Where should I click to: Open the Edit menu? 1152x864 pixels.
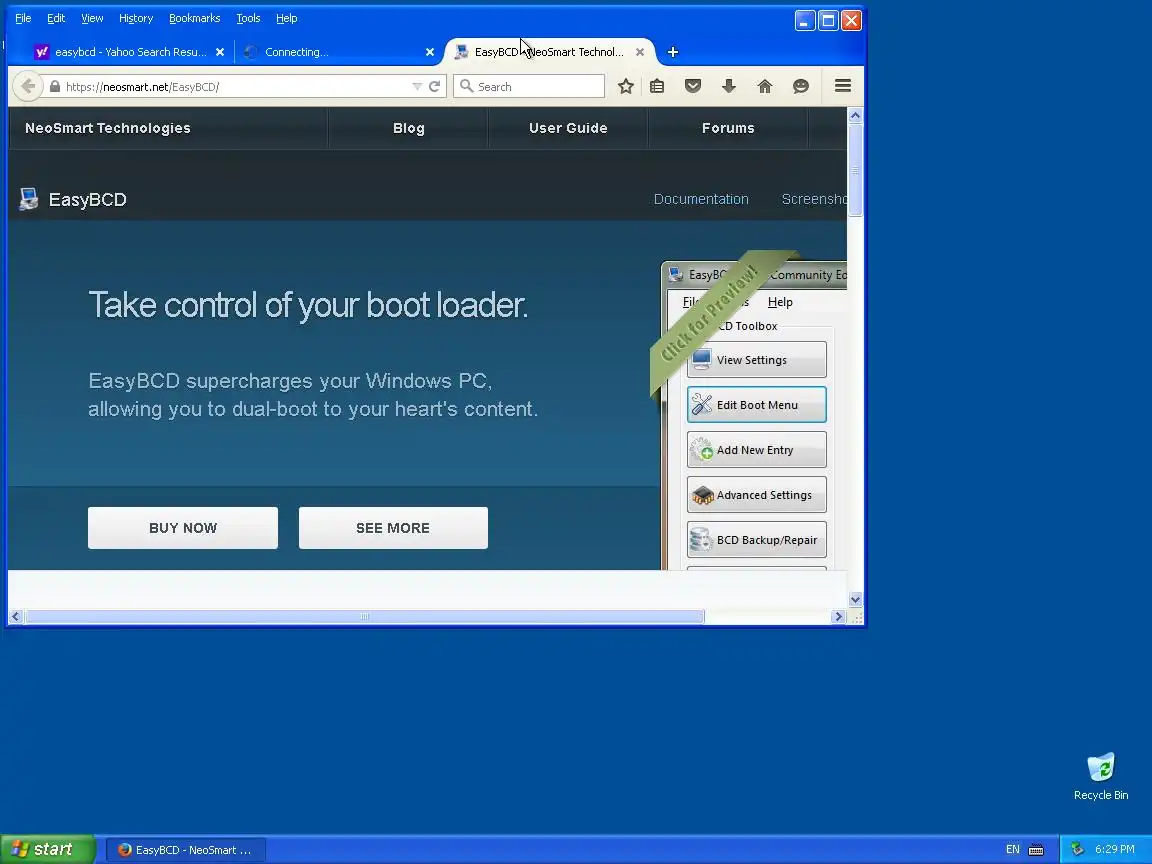[x=56, y=18]
